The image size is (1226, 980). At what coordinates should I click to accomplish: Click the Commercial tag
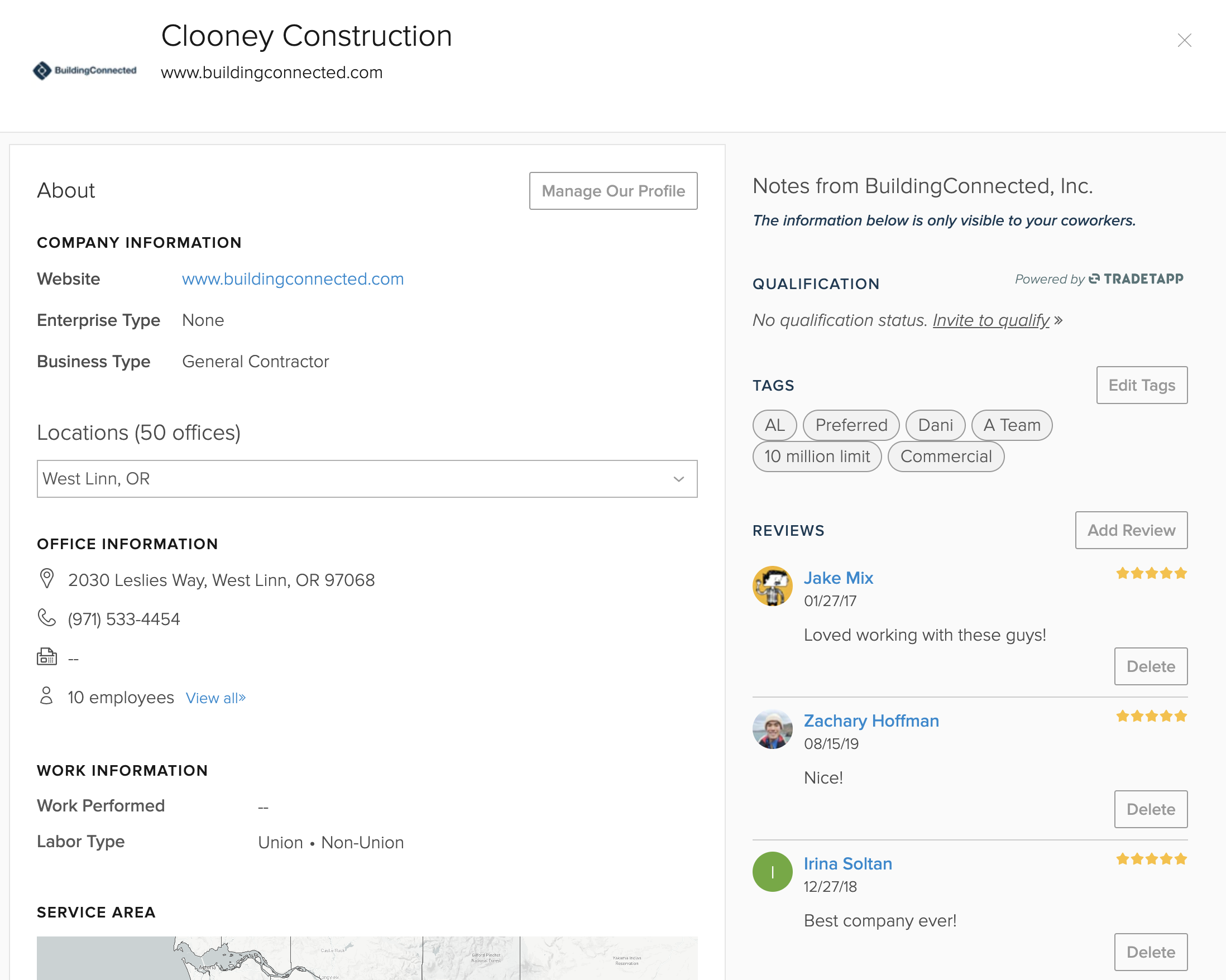click(945, 457)
